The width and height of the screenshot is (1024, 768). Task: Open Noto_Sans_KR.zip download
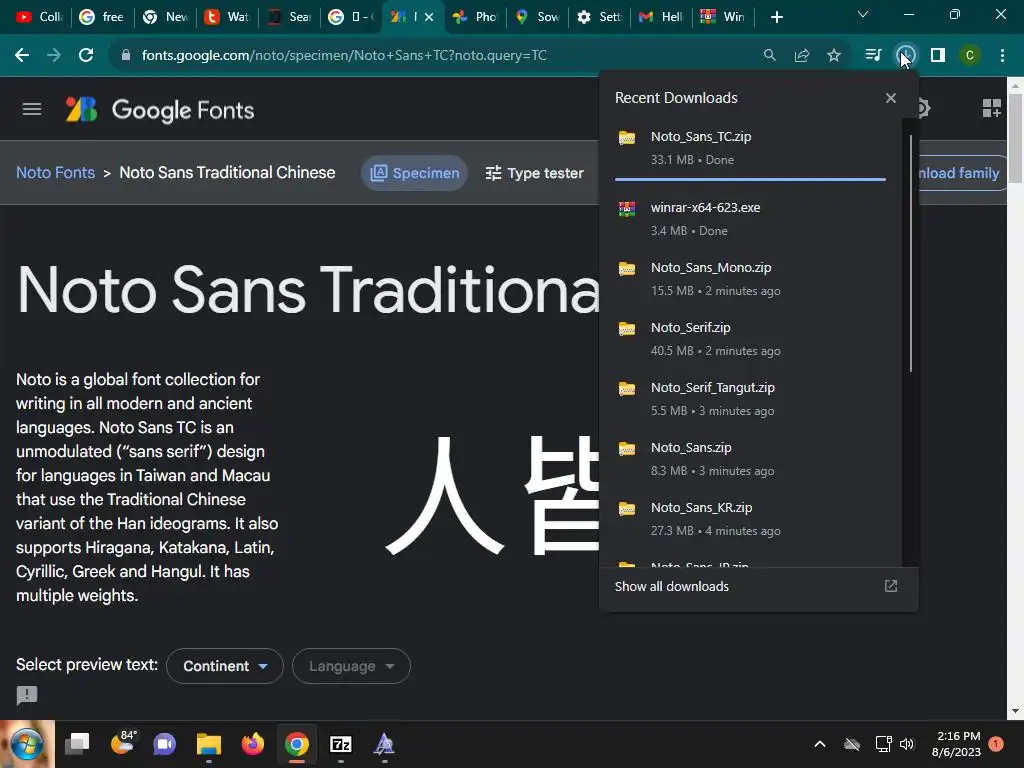point(750,519)
